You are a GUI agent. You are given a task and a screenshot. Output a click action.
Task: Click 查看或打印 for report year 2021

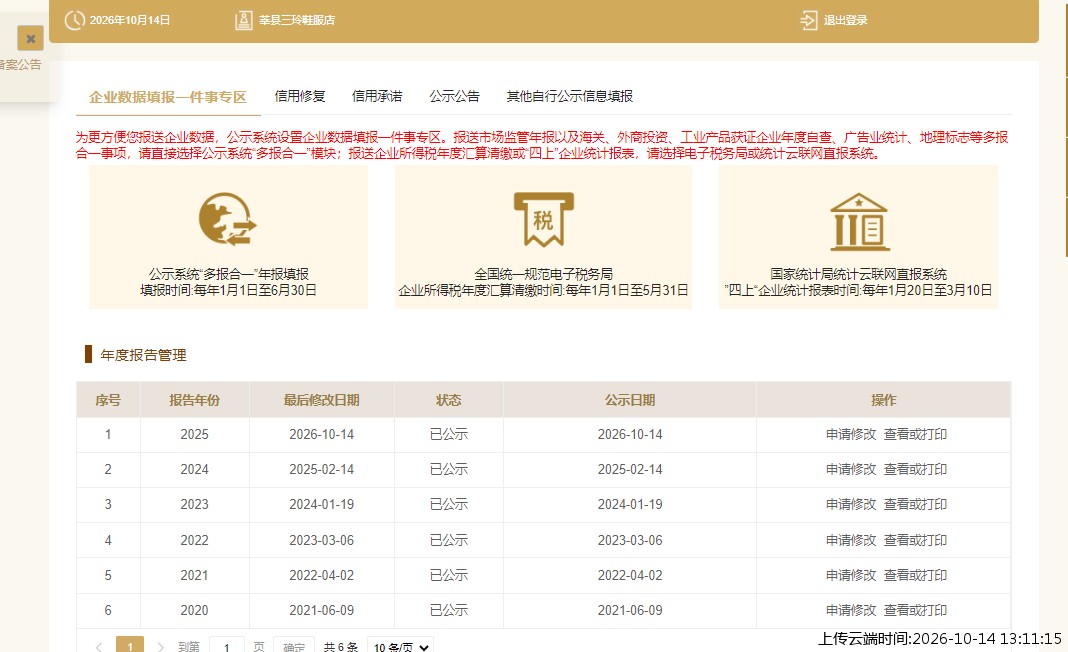point(915,576)
